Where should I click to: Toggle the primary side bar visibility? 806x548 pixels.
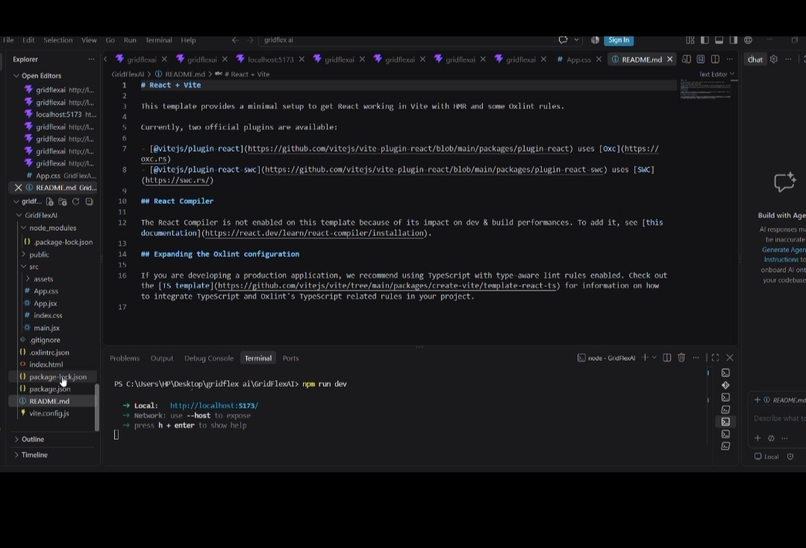pos(705,40)
